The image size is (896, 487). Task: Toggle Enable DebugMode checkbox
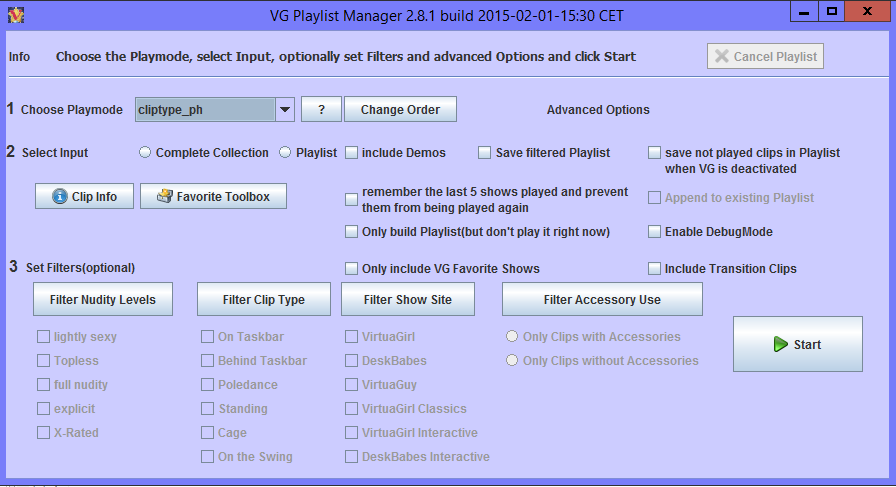(654, 232)
